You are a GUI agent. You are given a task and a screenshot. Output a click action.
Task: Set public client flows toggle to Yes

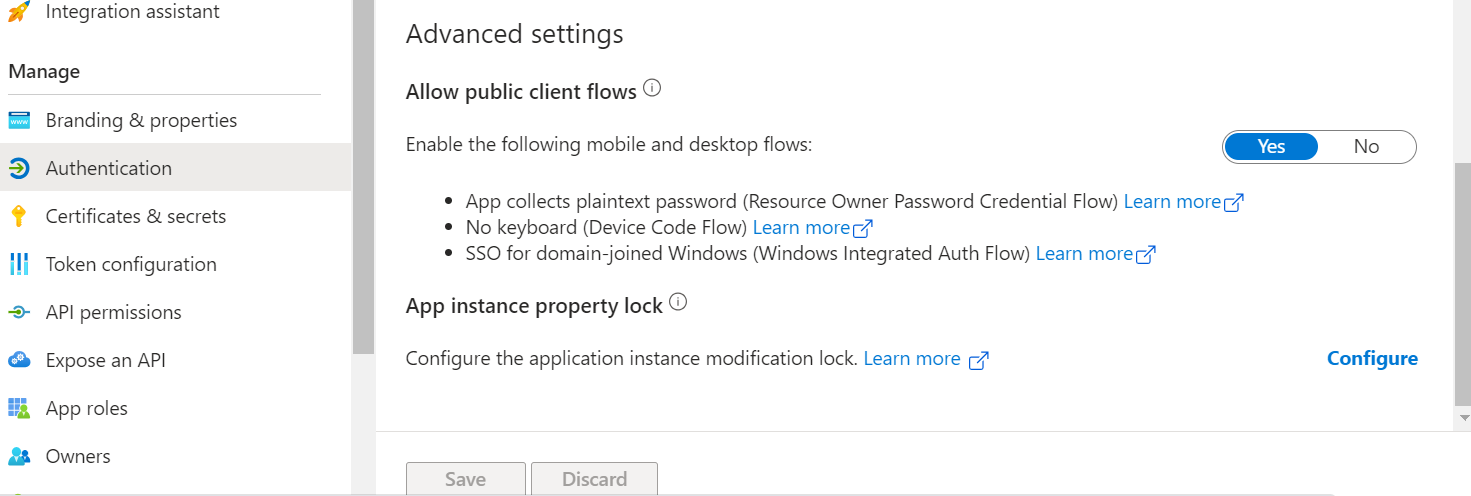1271,147
